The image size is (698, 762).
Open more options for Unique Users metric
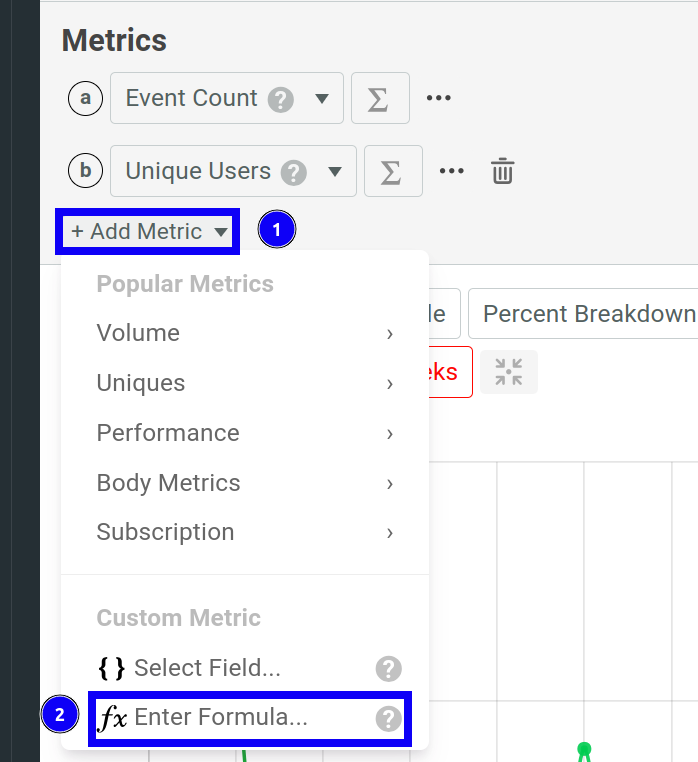coord(452,172)
